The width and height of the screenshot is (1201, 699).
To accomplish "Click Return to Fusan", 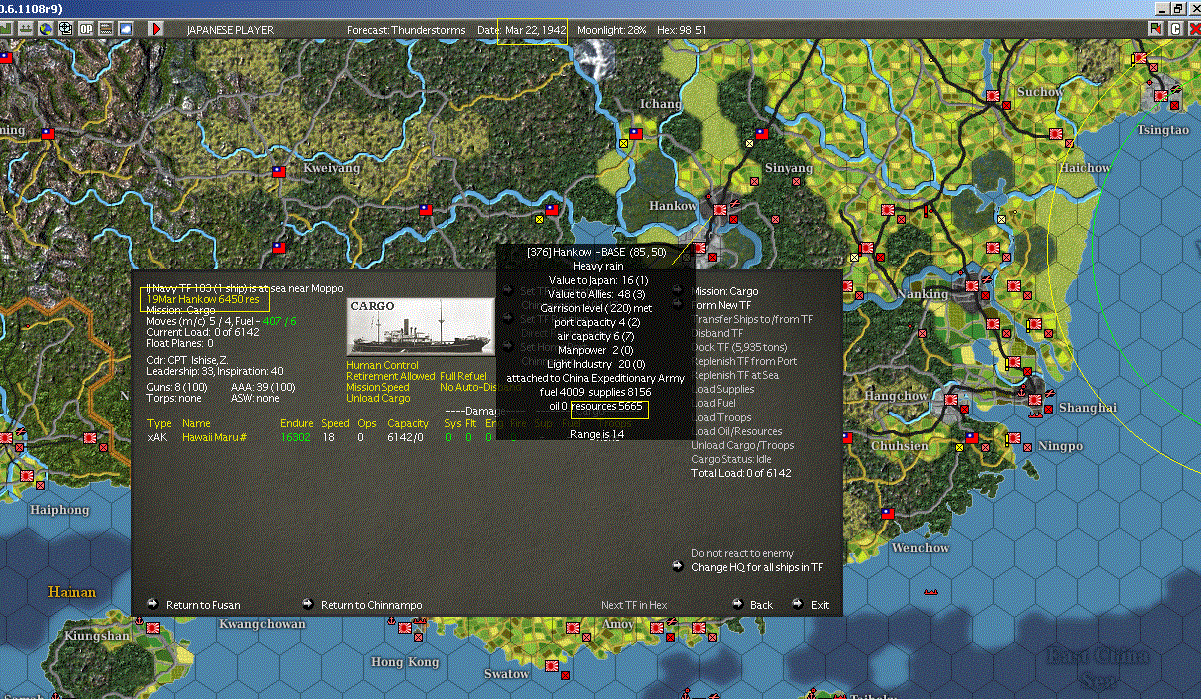I will [203, 605].
